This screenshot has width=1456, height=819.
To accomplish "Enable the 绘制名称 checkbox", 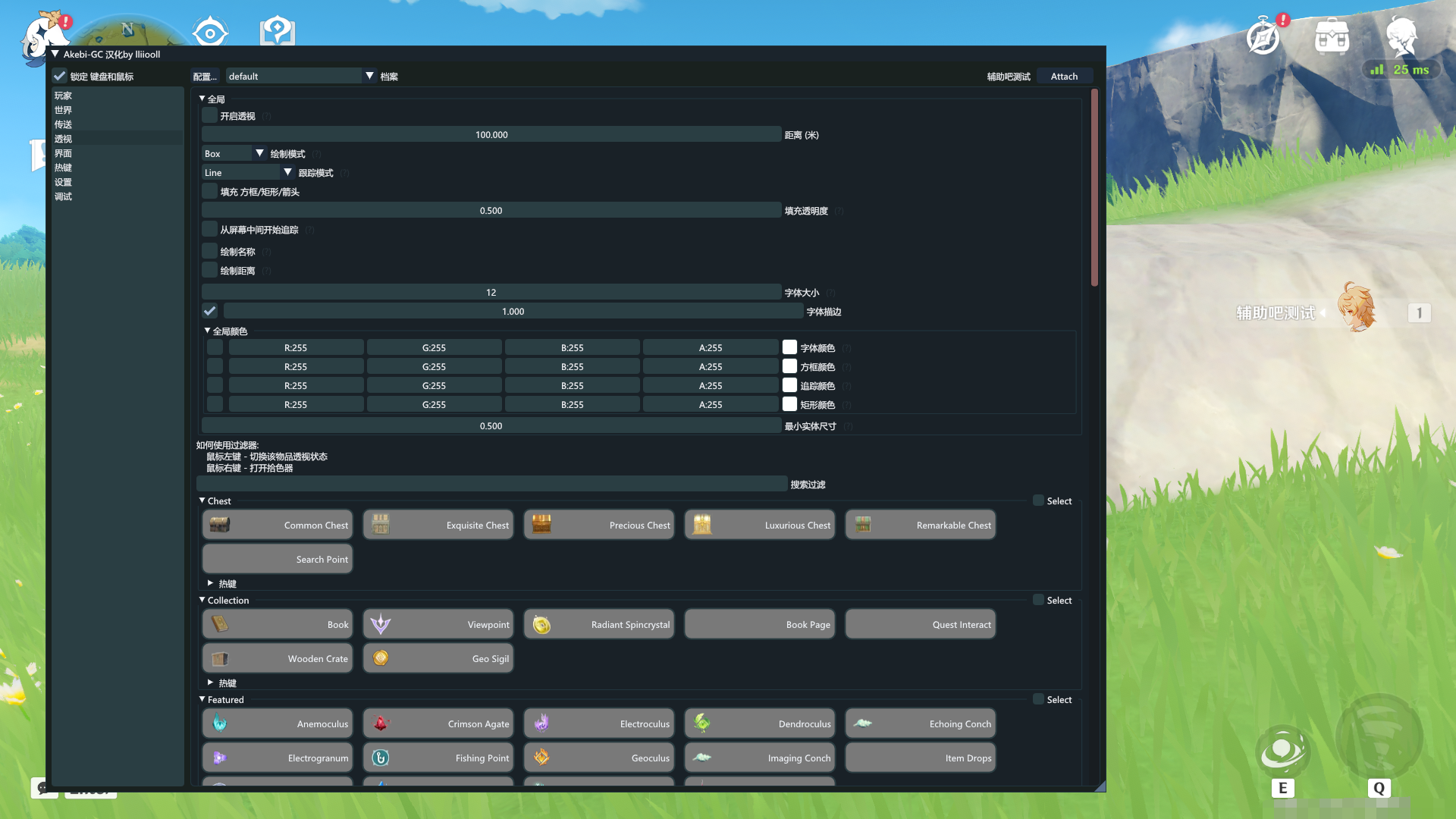I will [209, 251].
